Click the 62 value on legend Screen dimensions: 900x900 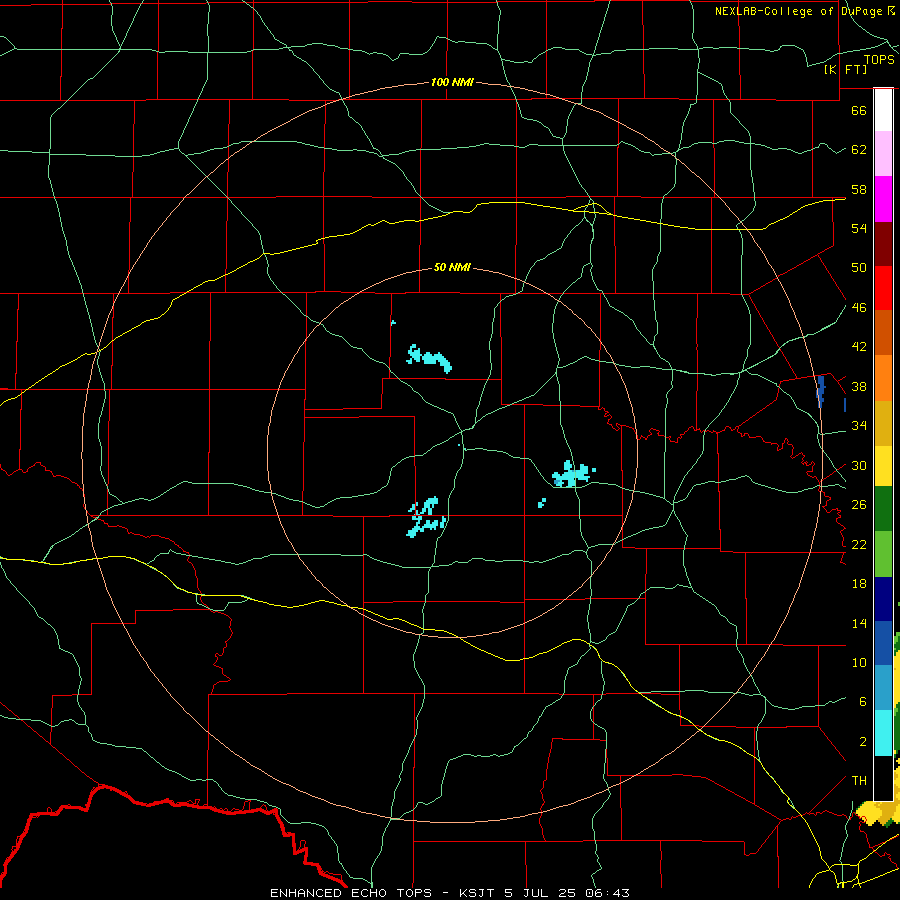click(x=859, y=150)
